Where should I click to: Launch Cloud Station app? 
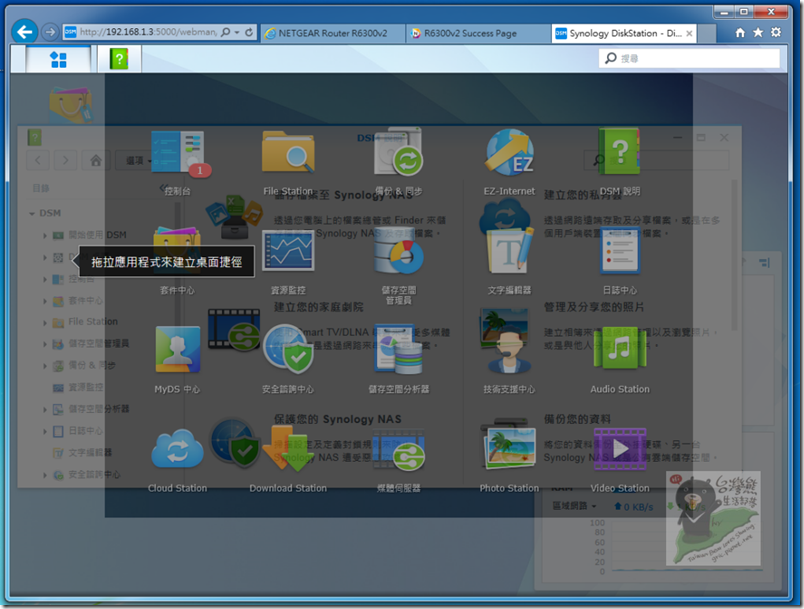(178, 449)
